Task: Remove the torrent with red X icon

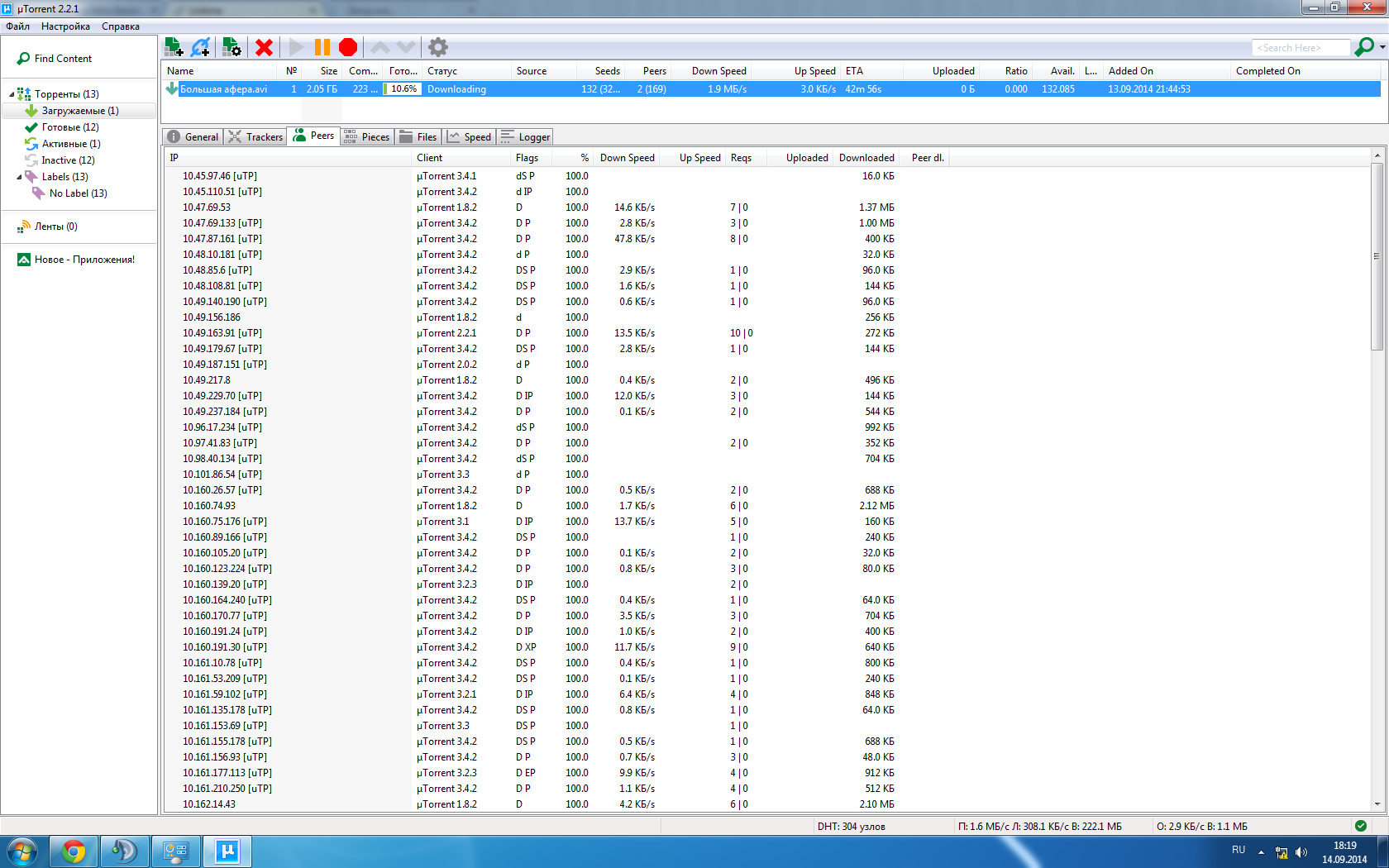Action: [x=264, y=47]
